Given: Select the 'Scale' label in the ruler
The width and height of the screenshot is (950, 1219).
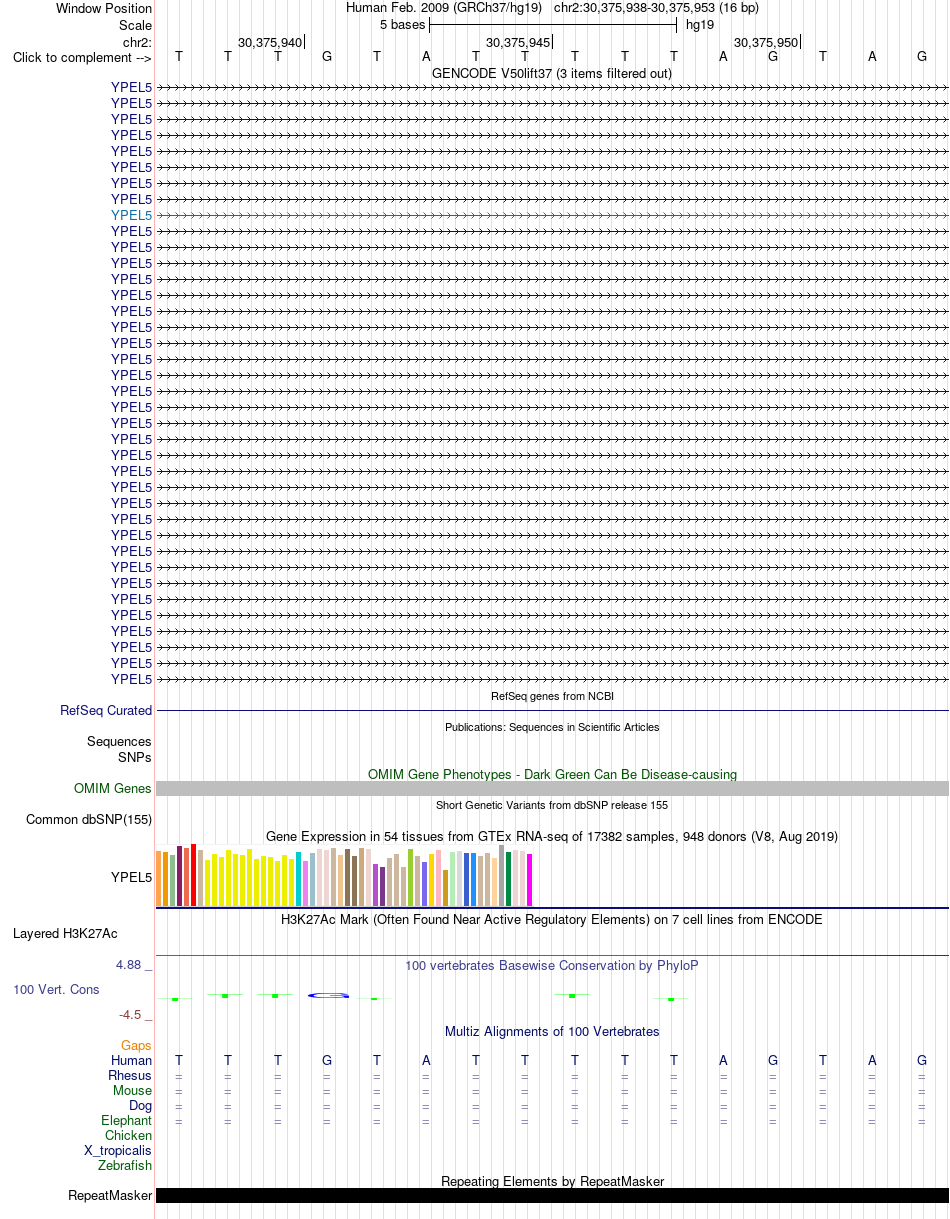Looking at the screenshot, I should [135, 25].
